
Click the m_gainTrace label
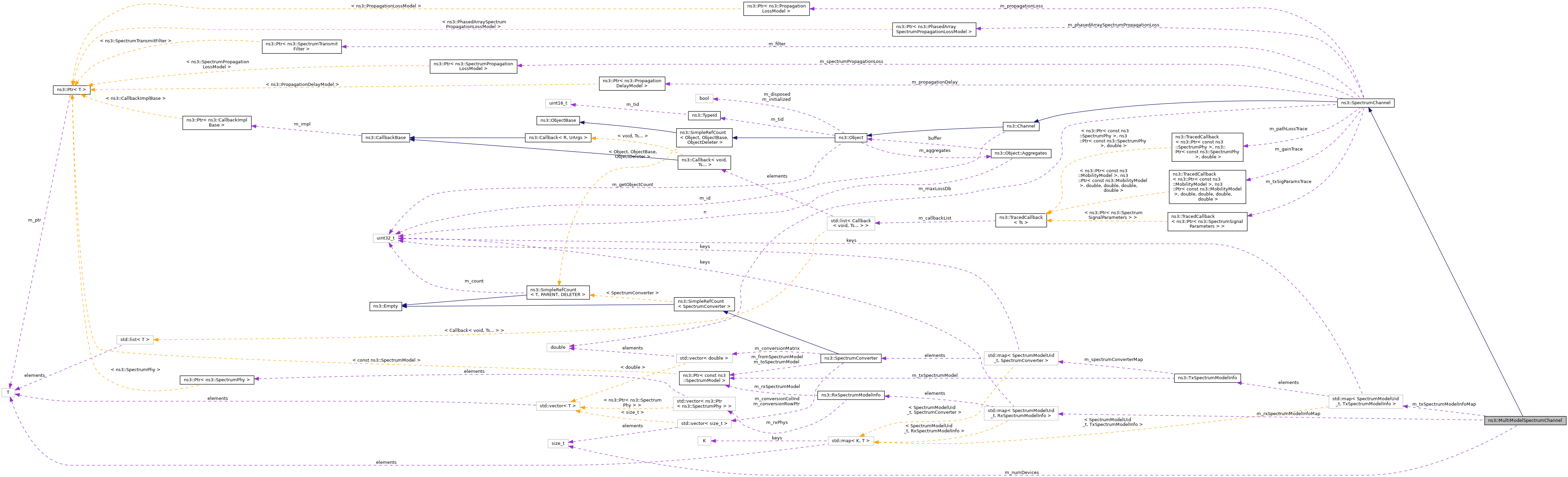coord(1288,149)
